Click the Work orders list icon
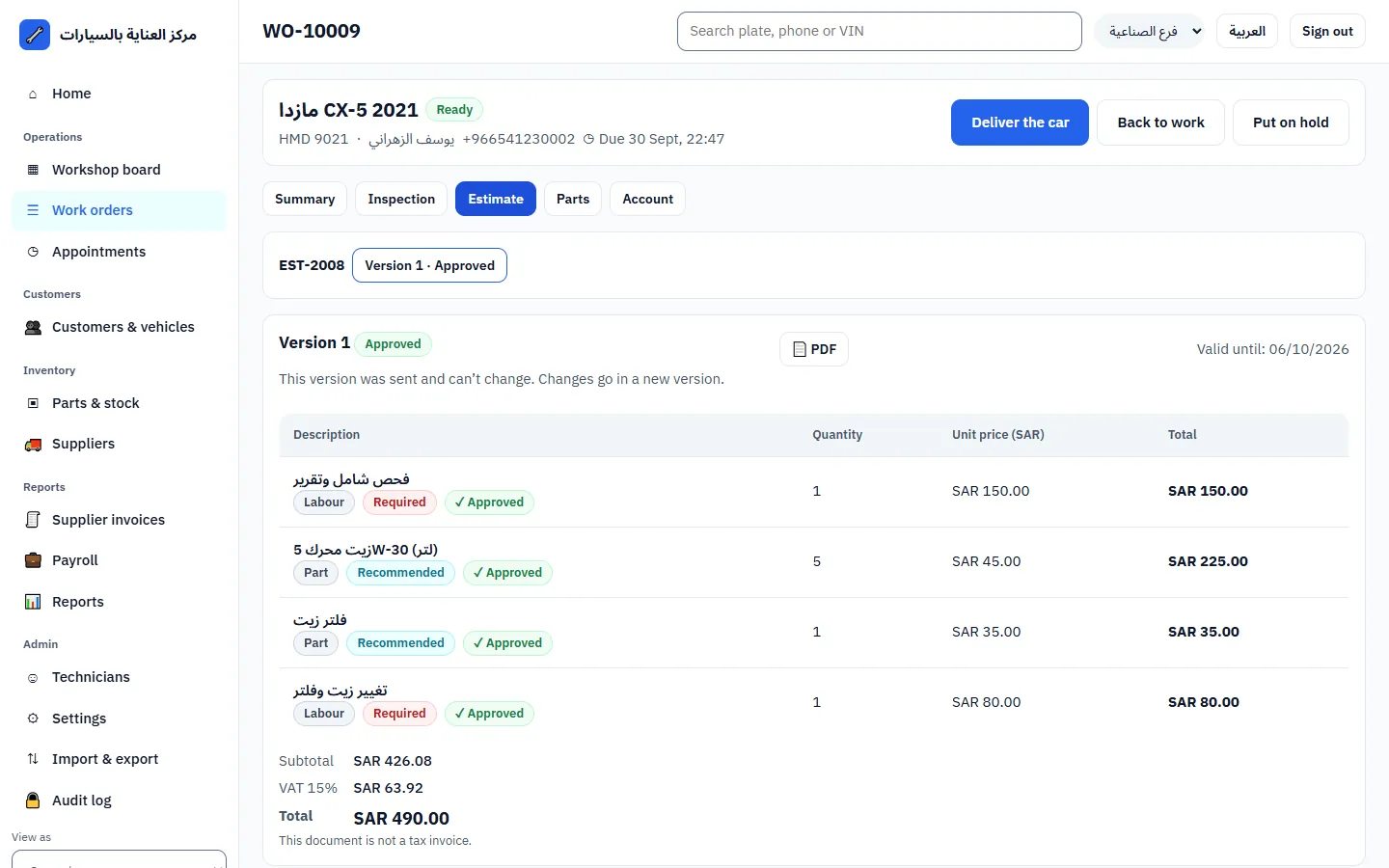Image resolution: width=1389 pixels, height=868 pixels. (x=33, y=210)
